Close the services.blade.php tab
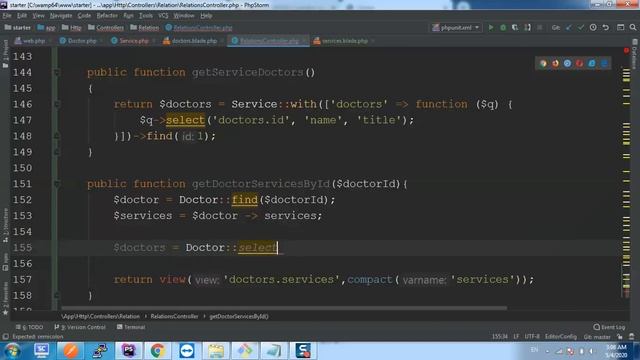This screenshot has width=640, height=360. (x=372, y=41)
